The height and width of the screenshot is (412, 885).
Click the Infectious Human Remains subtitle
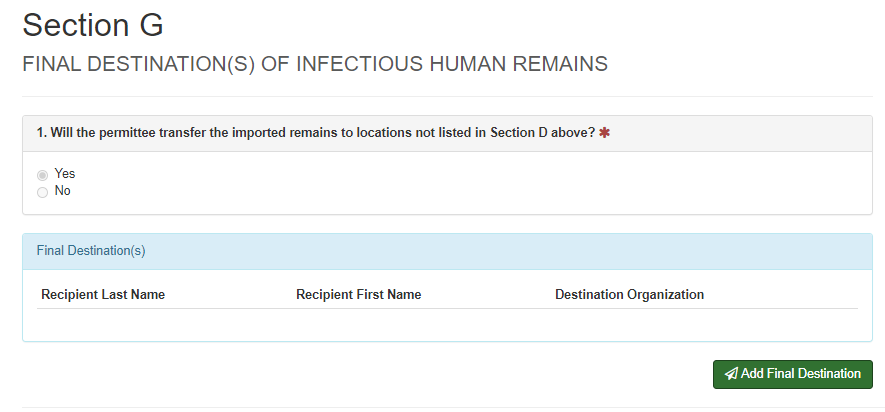[315, 64]
